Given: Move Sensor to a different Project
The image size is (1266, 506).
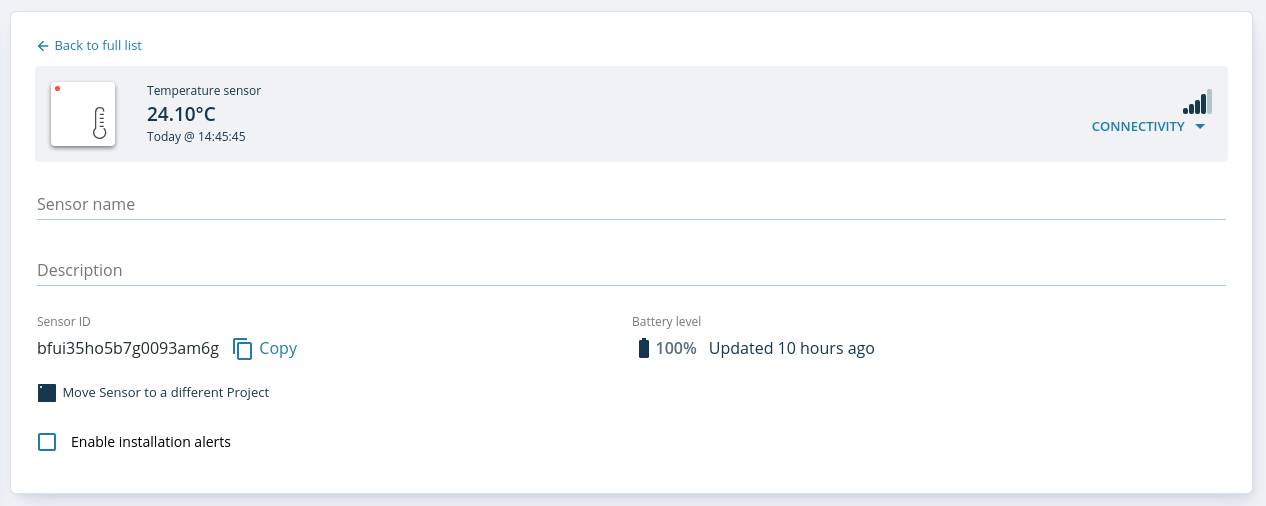Looking at the screenshot, I should pyautogui.click(x=166, y=393).
